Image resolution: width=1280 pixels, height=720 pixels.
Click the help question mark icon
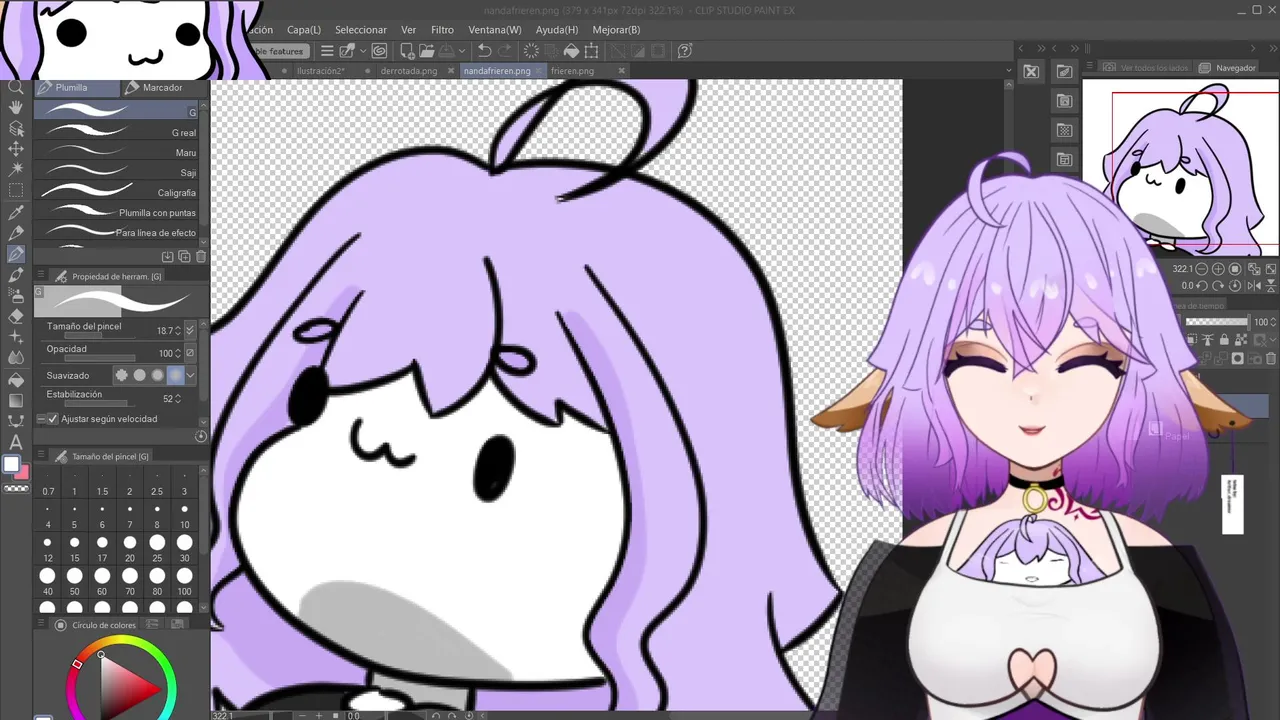pyautogui.click(x=685, y=51)
